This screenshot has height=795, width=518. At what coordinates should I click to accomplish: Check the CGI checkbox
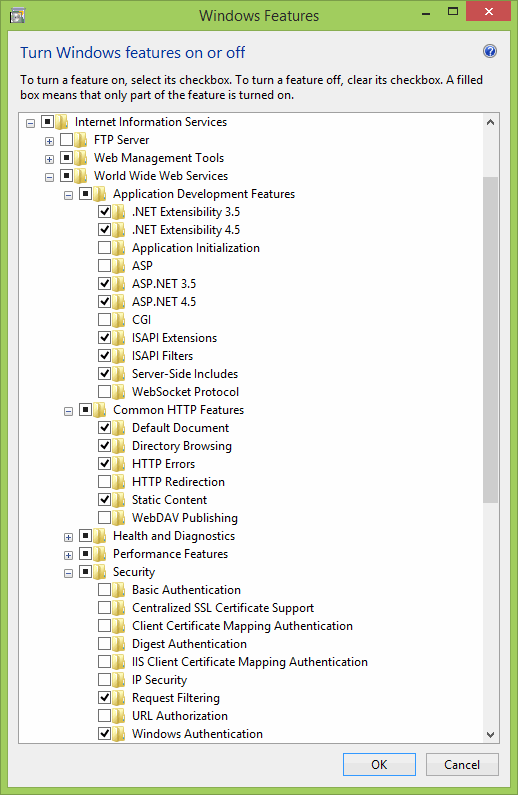[104, 319]
